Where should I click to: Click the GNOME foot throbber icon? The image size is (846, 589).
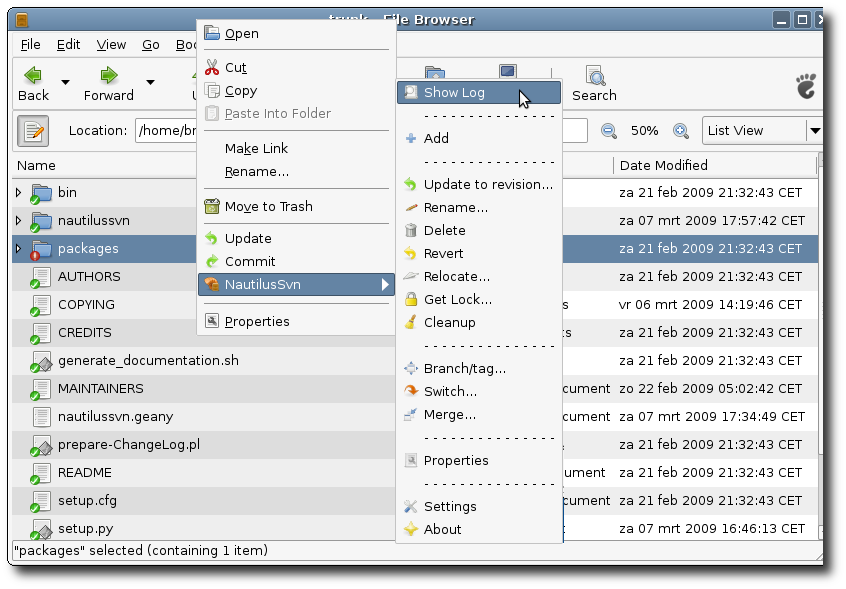click(x=806, y=86)
